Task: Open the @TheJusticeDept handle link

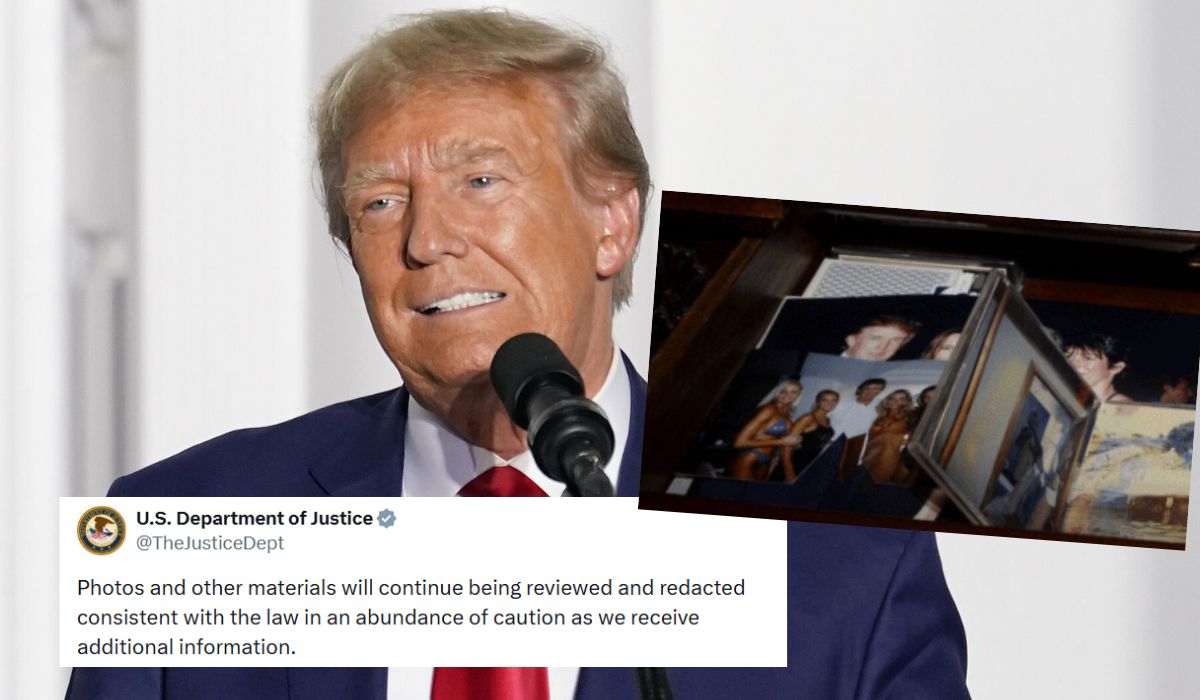Action: coord(210,543)
